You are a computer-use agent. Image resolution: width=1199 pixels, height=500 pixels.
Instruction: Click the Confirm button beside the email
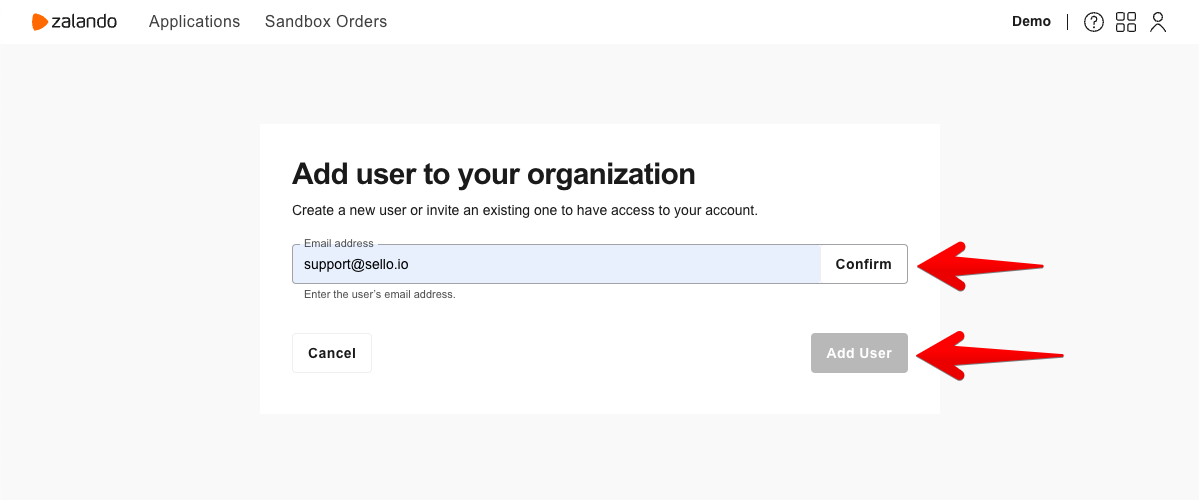tap(863, 264)
